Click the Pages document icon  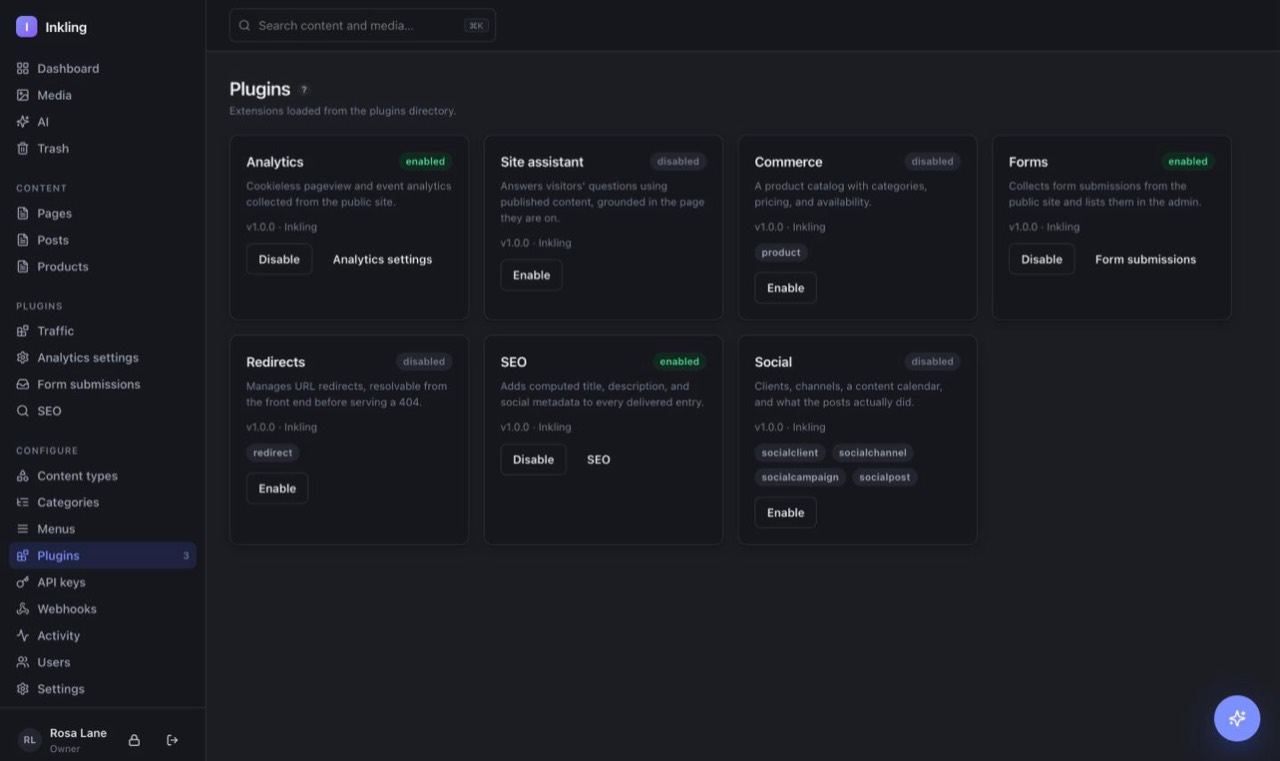[x=23, y=214]
